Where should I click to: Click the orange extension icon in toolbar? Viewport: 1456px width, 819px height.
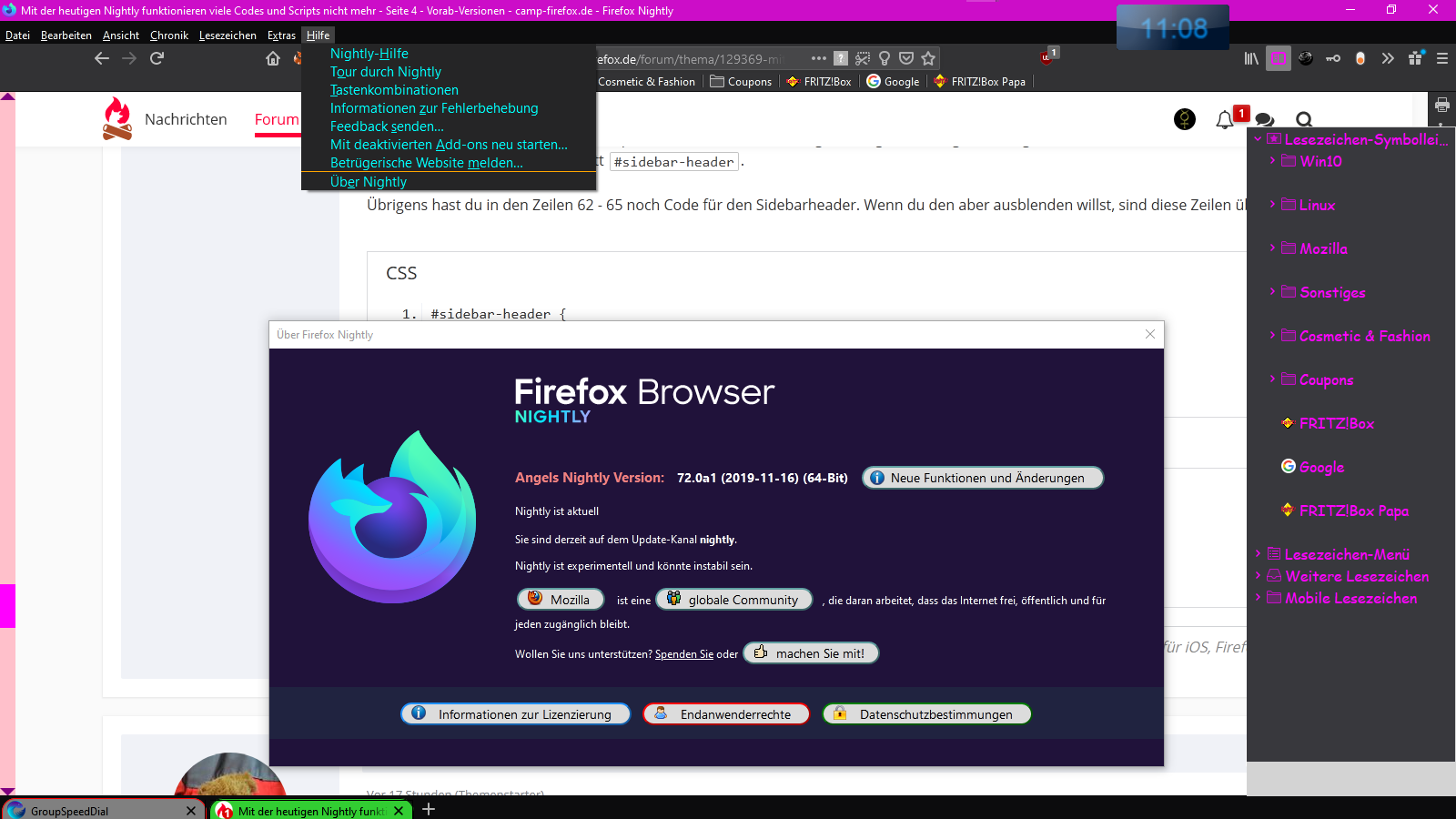point(1360,58)
